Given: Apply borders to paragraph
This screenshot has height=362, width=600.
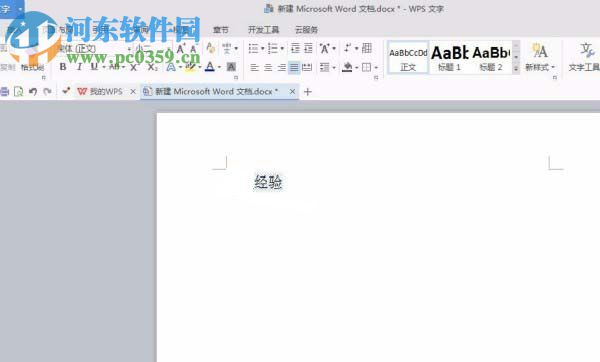Looking at the screenshot, I should click(x=366, y=68).
